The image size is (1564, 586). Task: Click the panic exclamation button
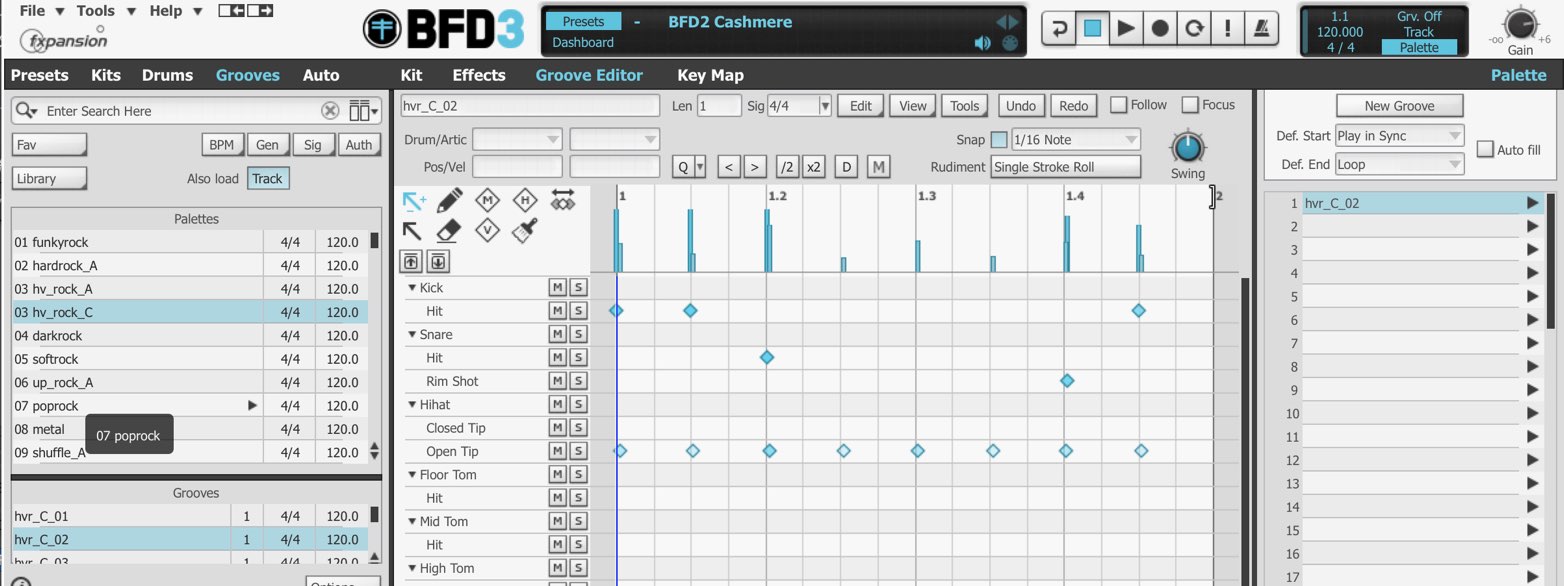click(x=1227, y=28)
